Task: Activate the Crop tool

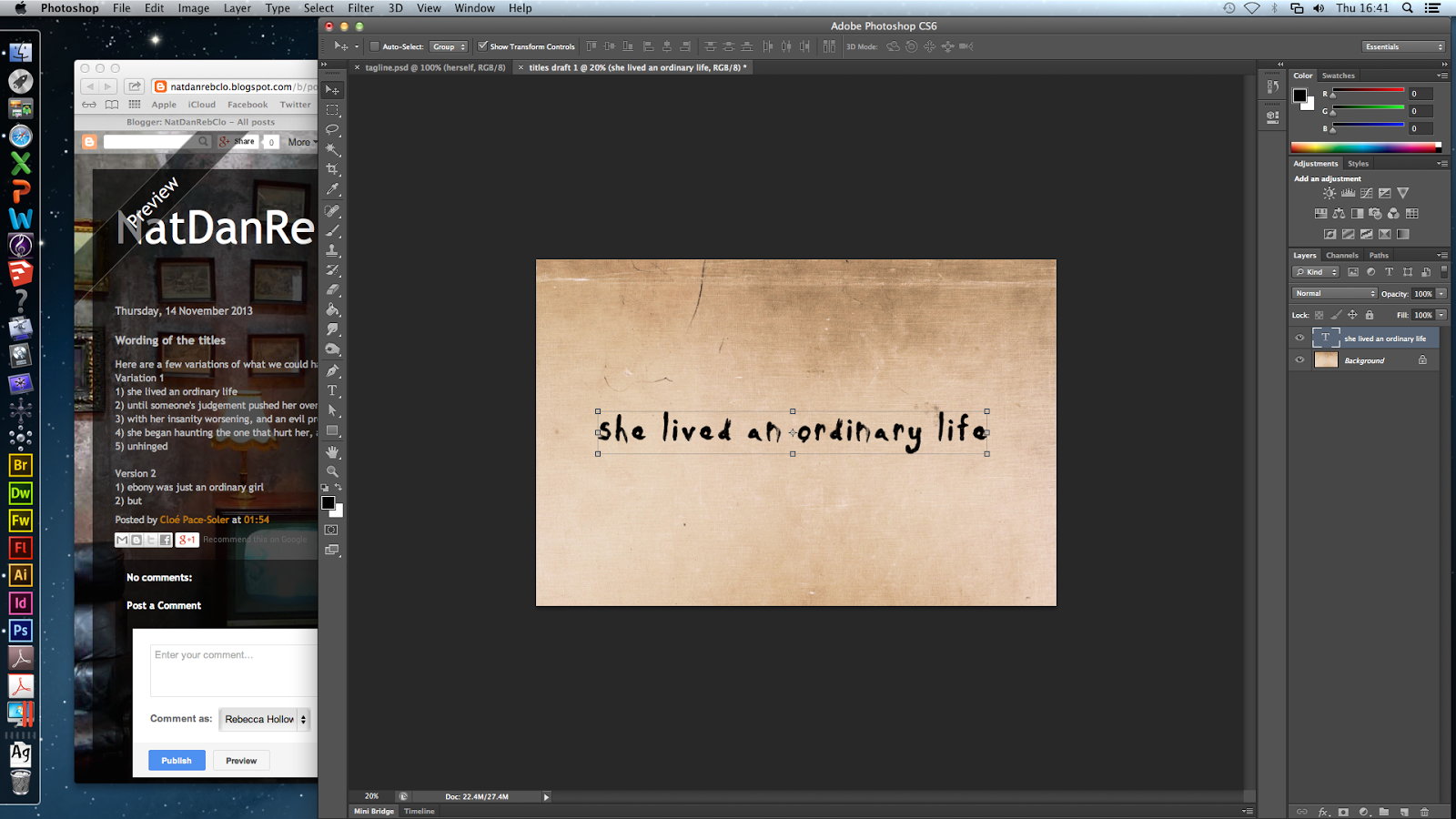Action: click(332, 167)
